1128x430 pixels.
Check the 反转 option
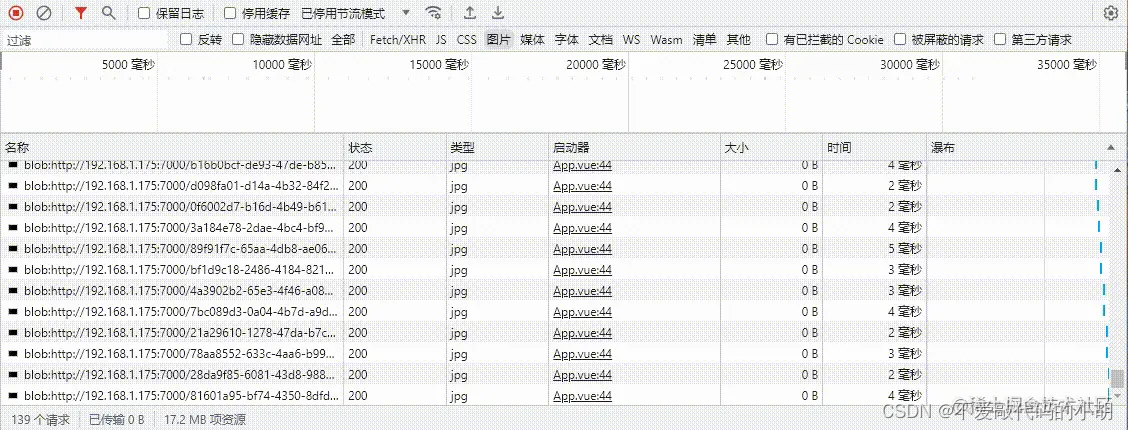(186, 40)
